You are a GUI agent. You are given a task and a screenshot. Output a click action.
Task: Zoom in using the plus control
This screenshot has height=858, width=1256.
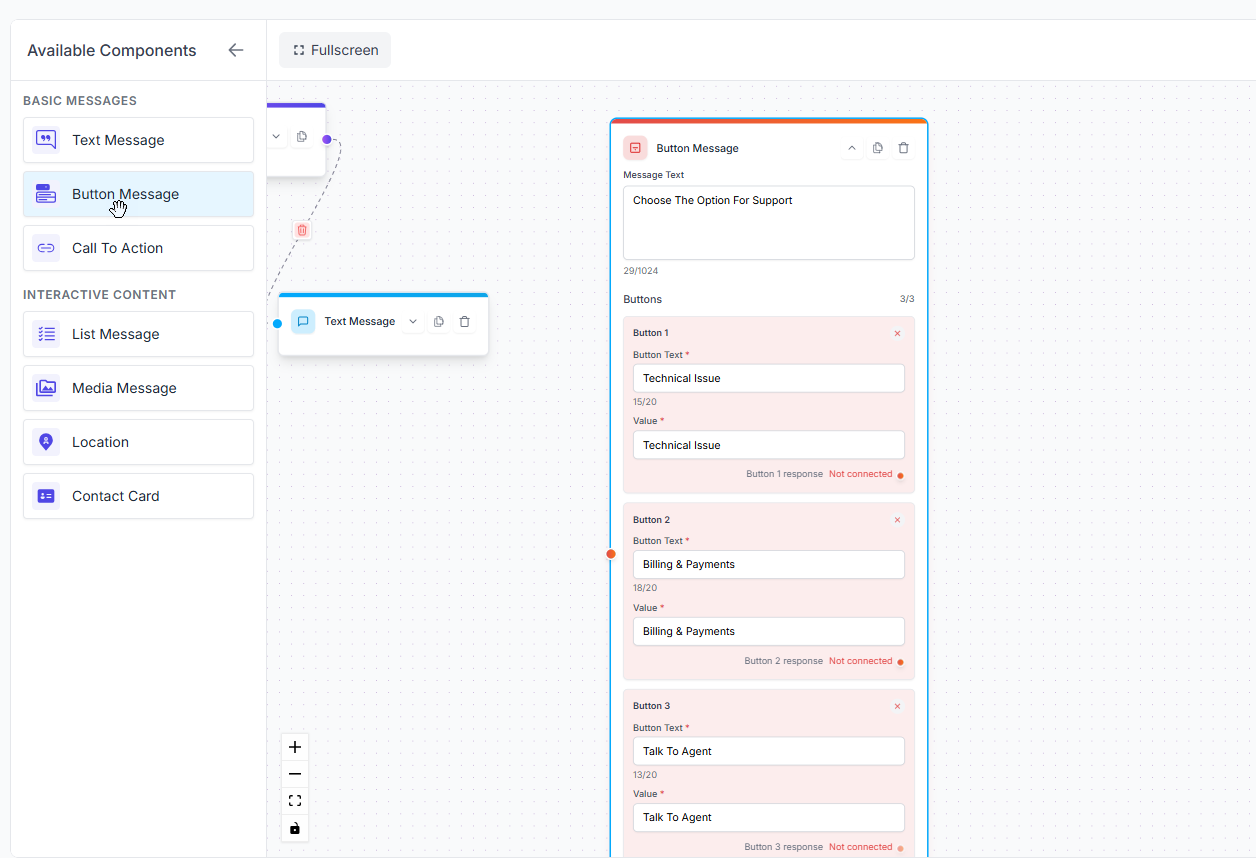pos(295,746)
